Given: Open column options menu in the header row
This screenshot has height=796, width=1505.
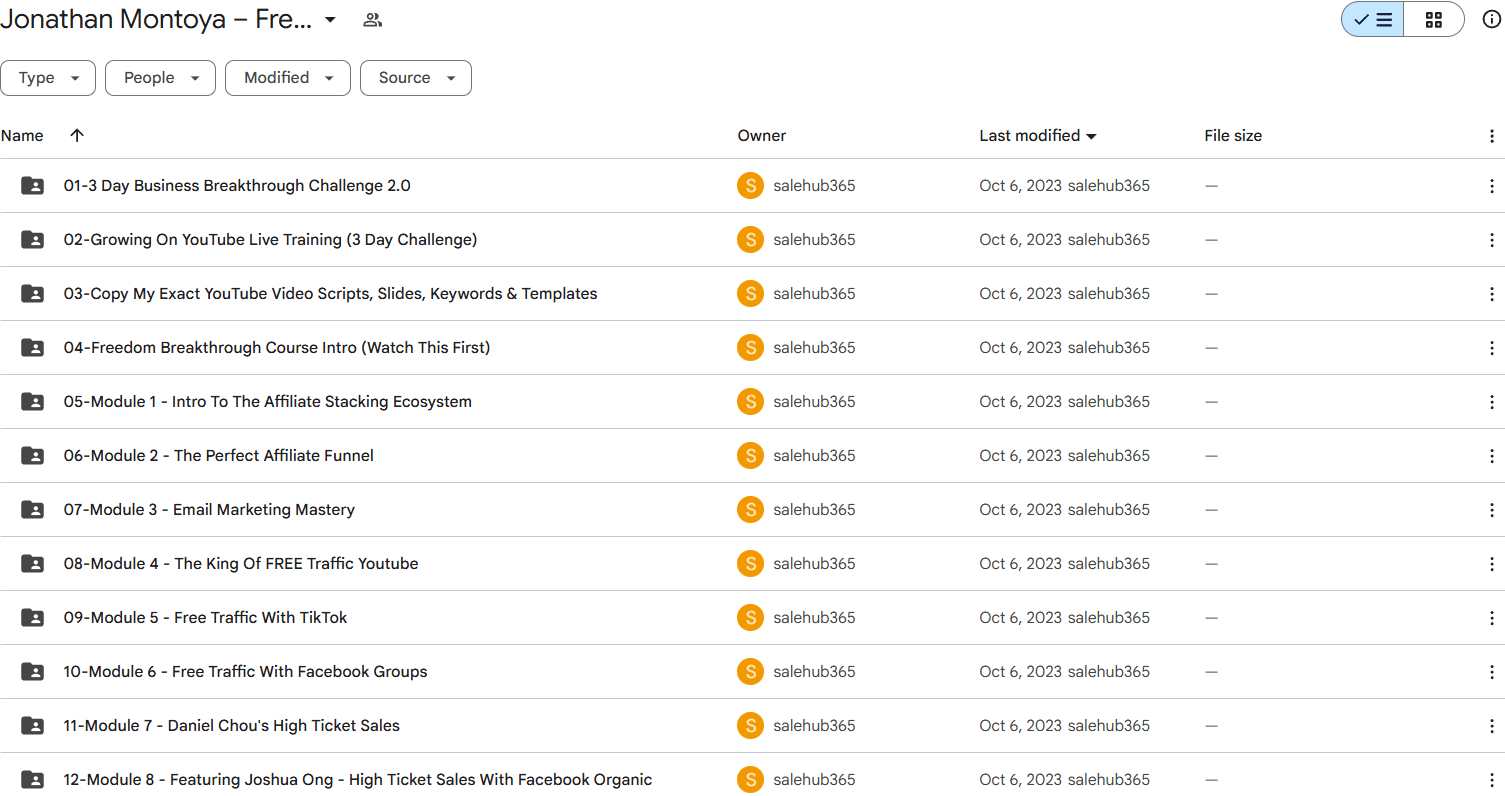Looking at the screenshot, I should pos(1492,136).
